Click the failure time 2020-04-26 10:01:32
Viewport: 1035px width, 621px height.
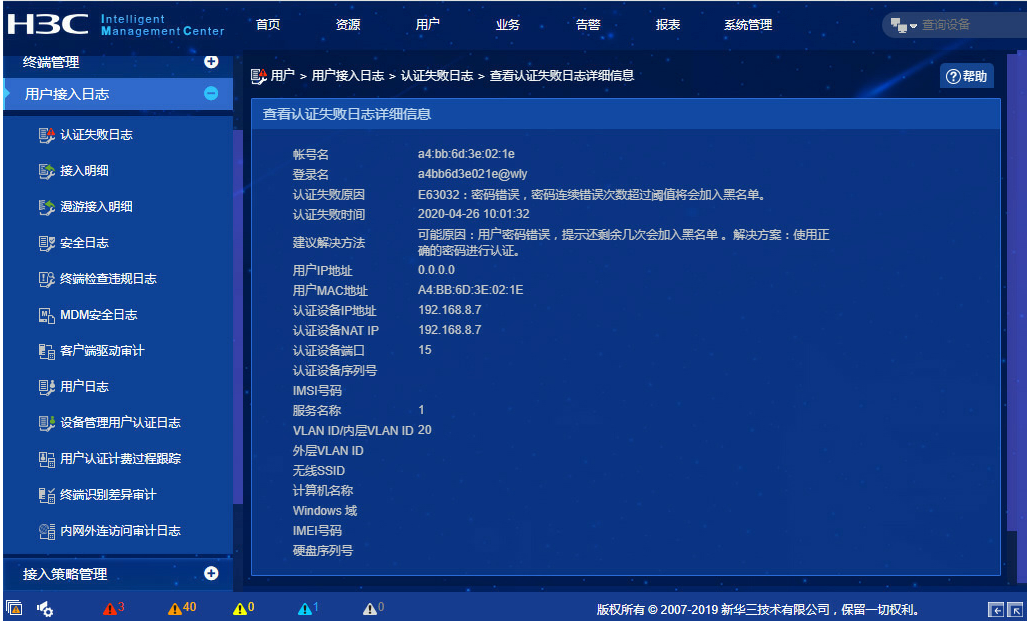[473, 214]
